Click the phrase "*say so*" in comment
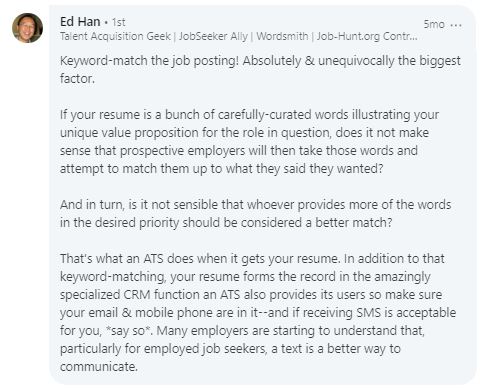Viewport: 491px width, 388px height. 129,330
